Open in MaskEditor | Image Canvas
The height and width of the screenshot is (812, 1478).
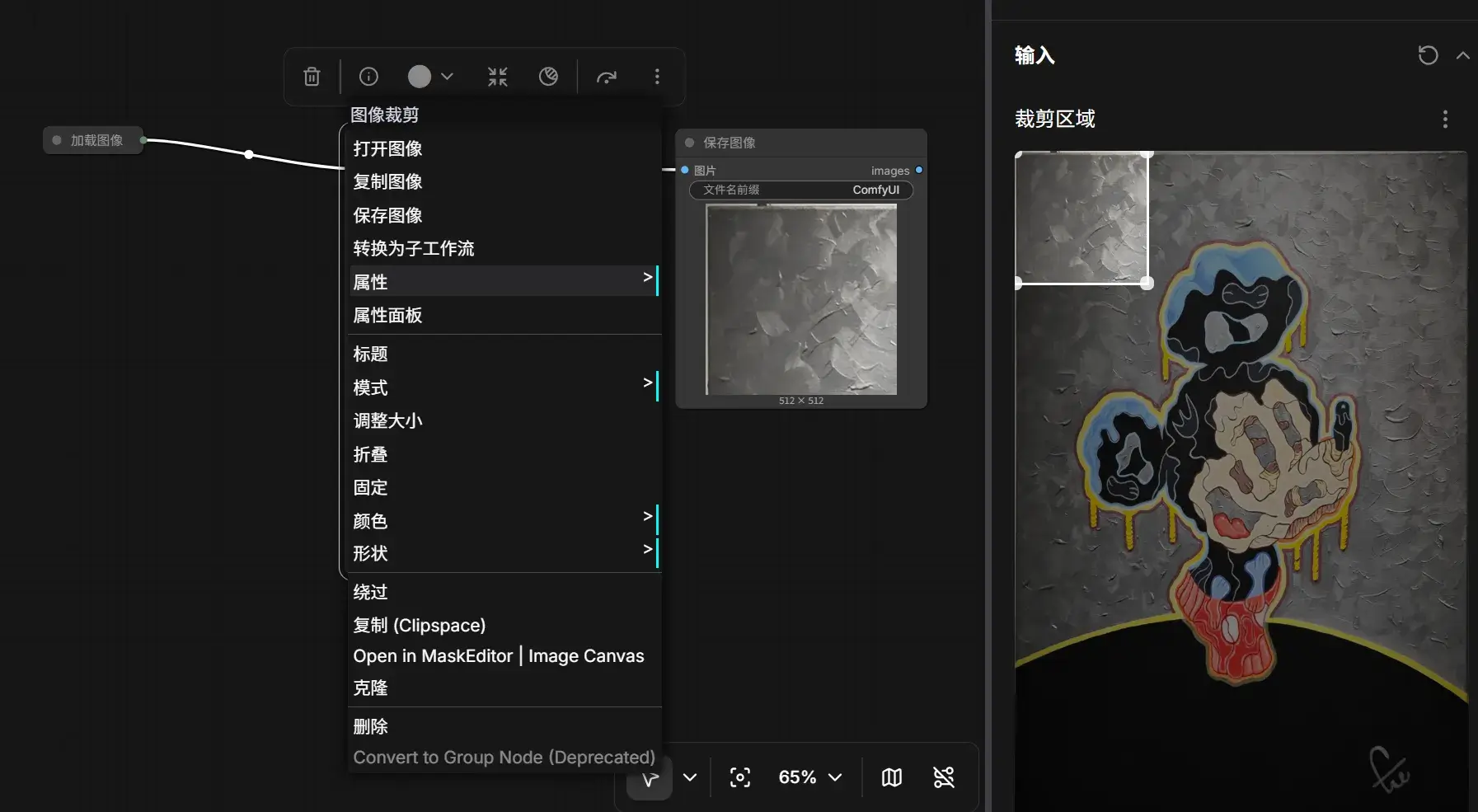click(x=504, y=656)
